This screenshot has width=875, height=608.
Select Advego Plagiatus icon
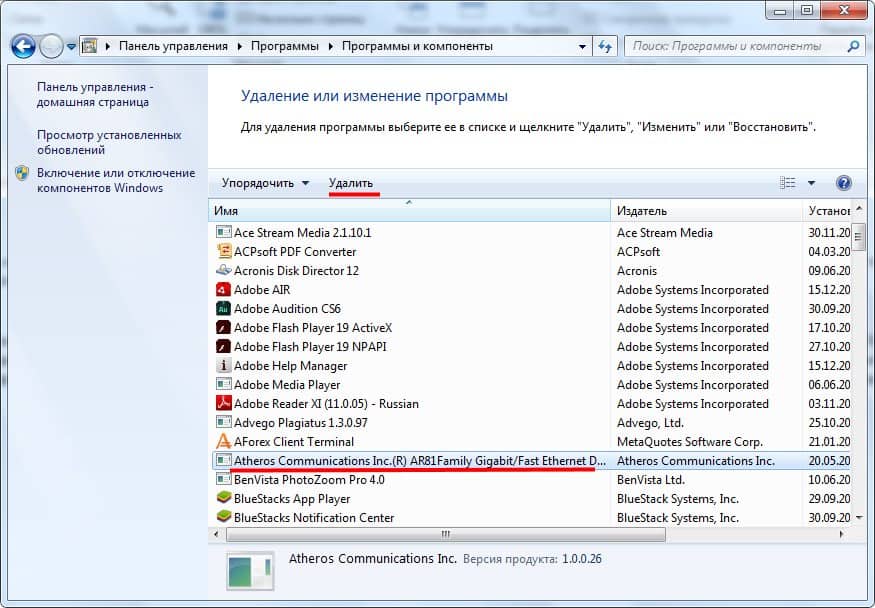223,422
